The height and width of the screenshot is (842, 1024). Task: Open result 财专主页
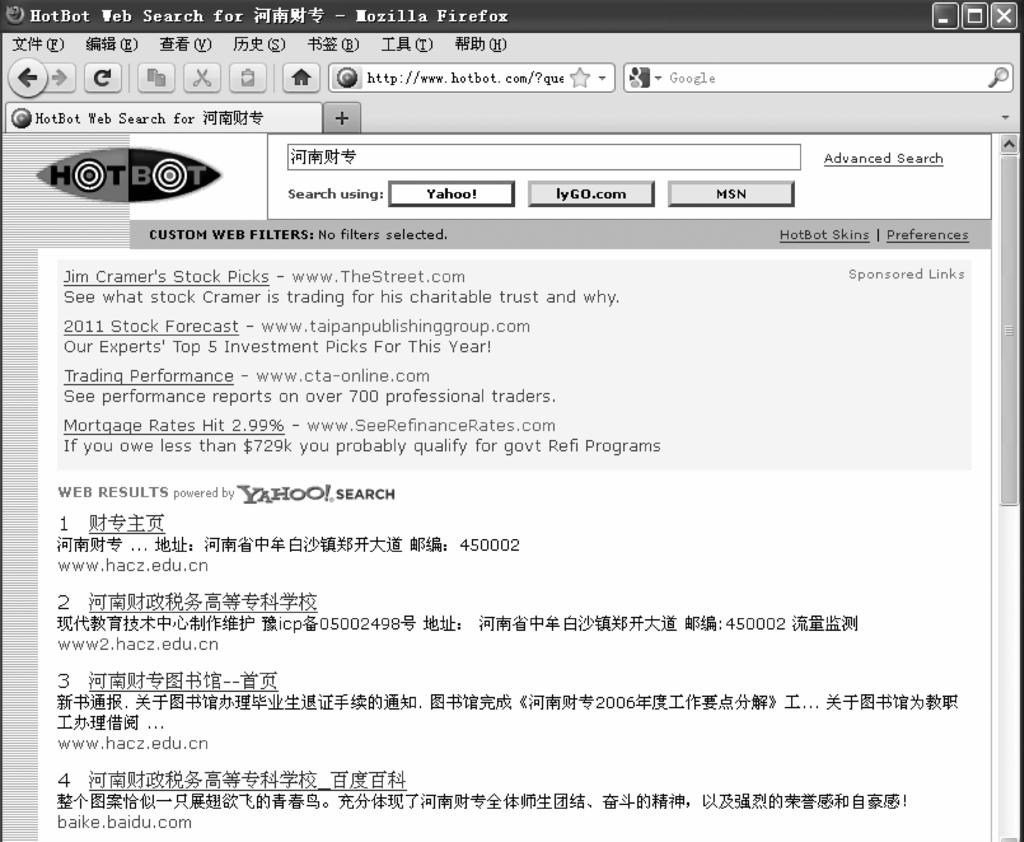pos(126,523)
